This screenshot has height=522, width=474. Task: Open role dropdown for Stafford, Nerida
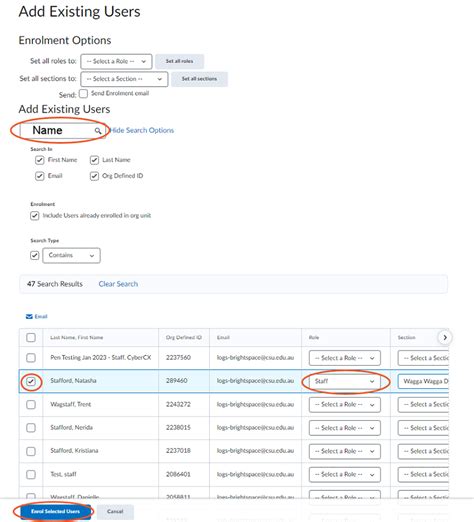point(345,428)
